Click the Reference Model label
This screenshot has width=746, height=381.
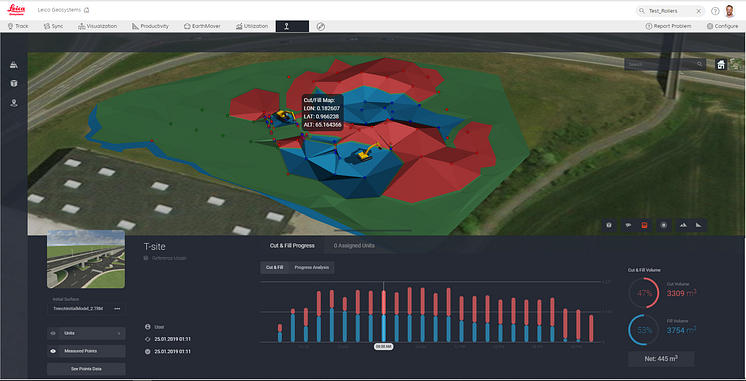coord(169,258)
